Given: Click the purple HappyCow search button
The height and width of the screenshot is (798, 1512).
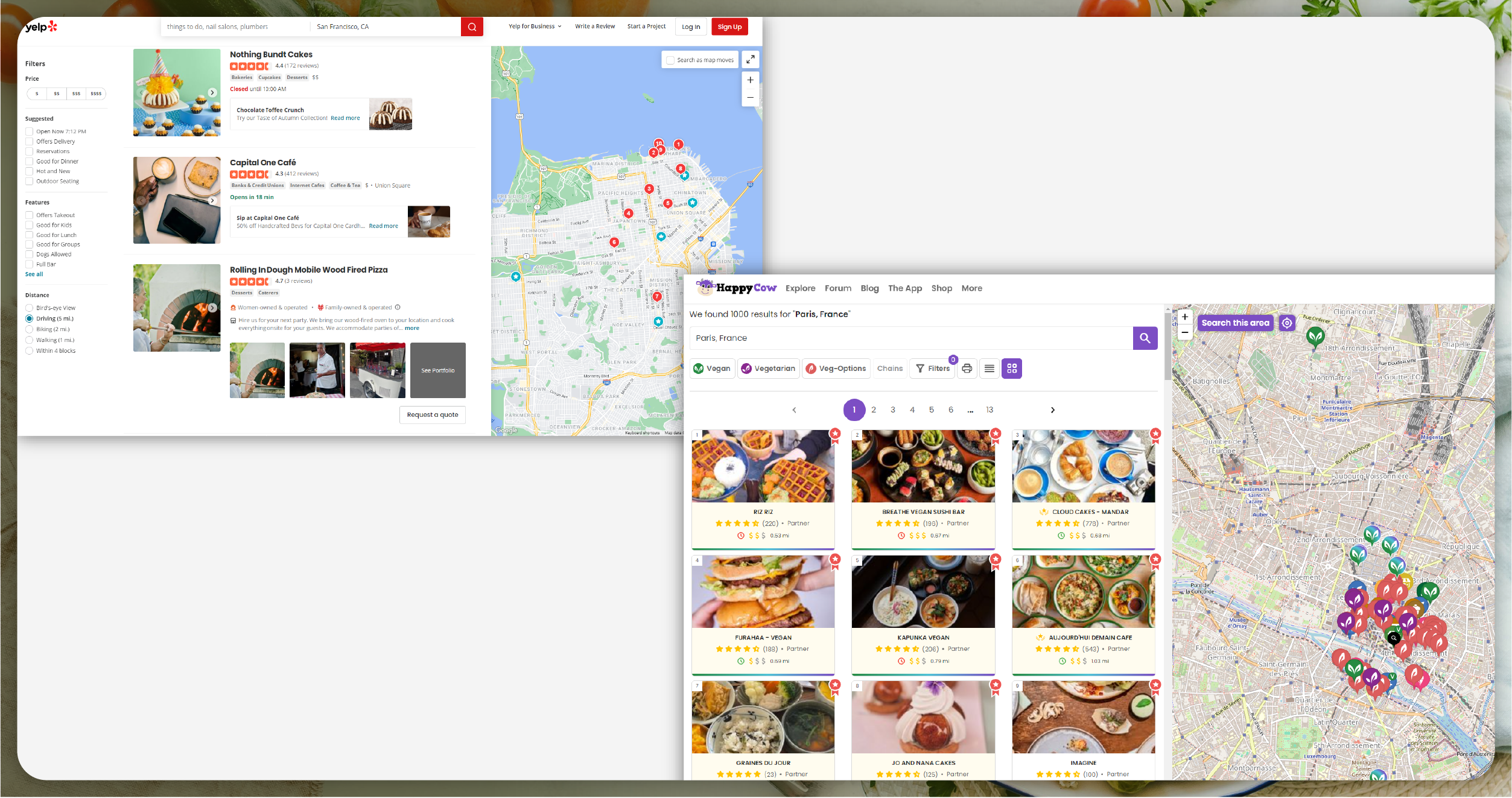Looking at the screenshot, I should pyautogui.click(x=1145, y=338).
